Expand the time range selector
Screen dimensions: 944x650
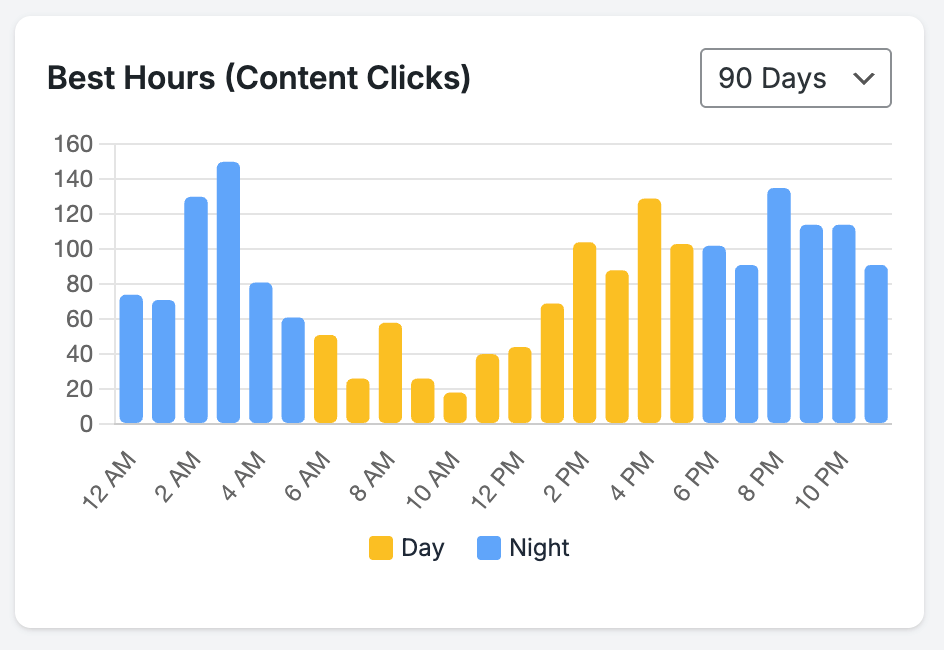tap(795, 78)
